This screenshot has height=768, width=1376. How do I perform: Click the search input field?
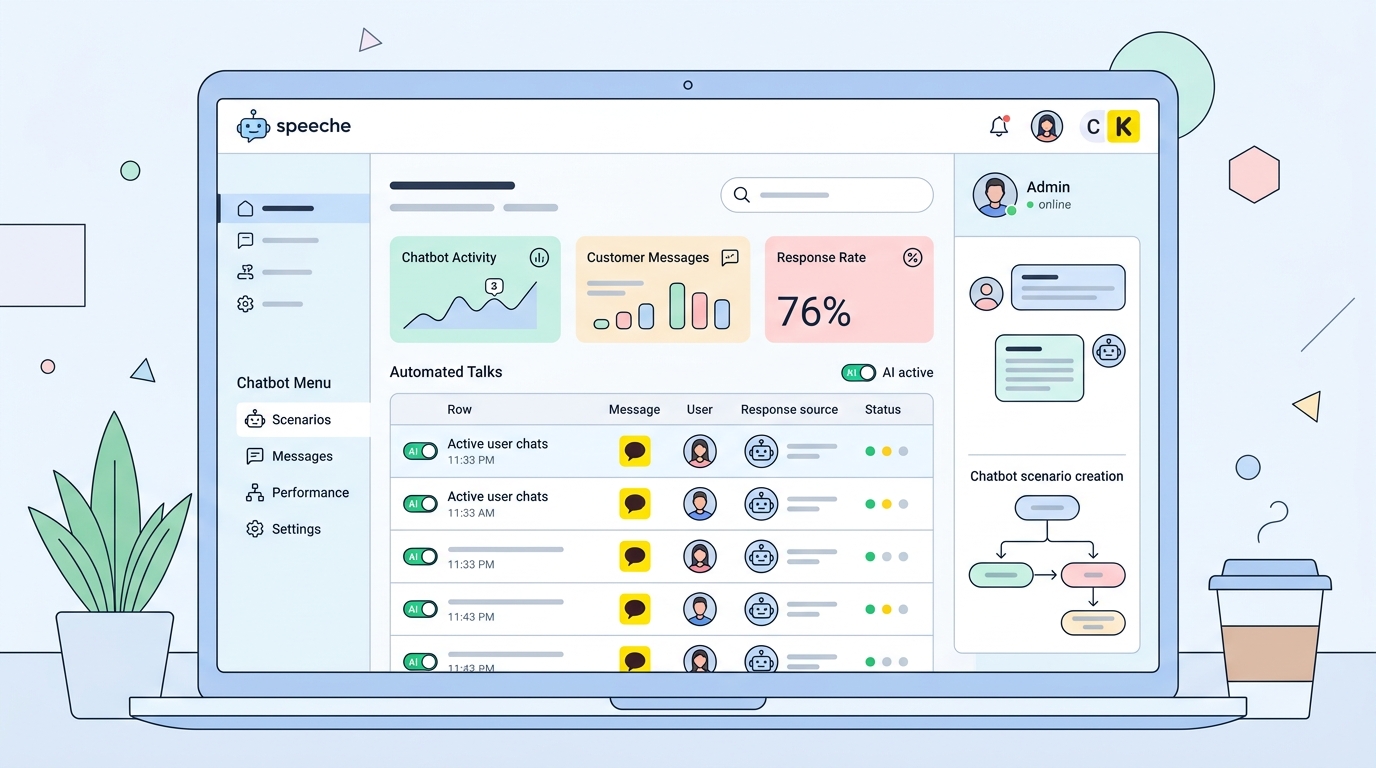[827, 195]
